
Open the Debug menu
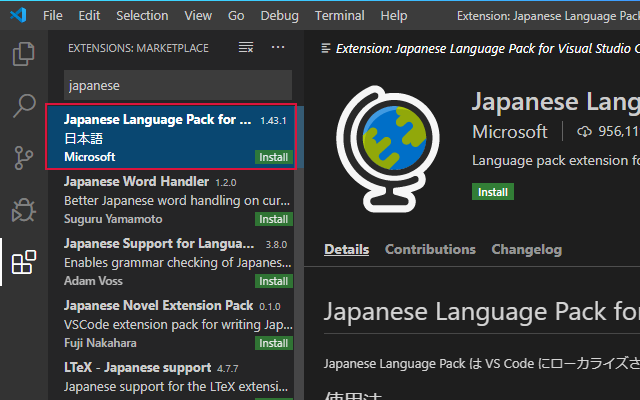click(x=280, y=16)
